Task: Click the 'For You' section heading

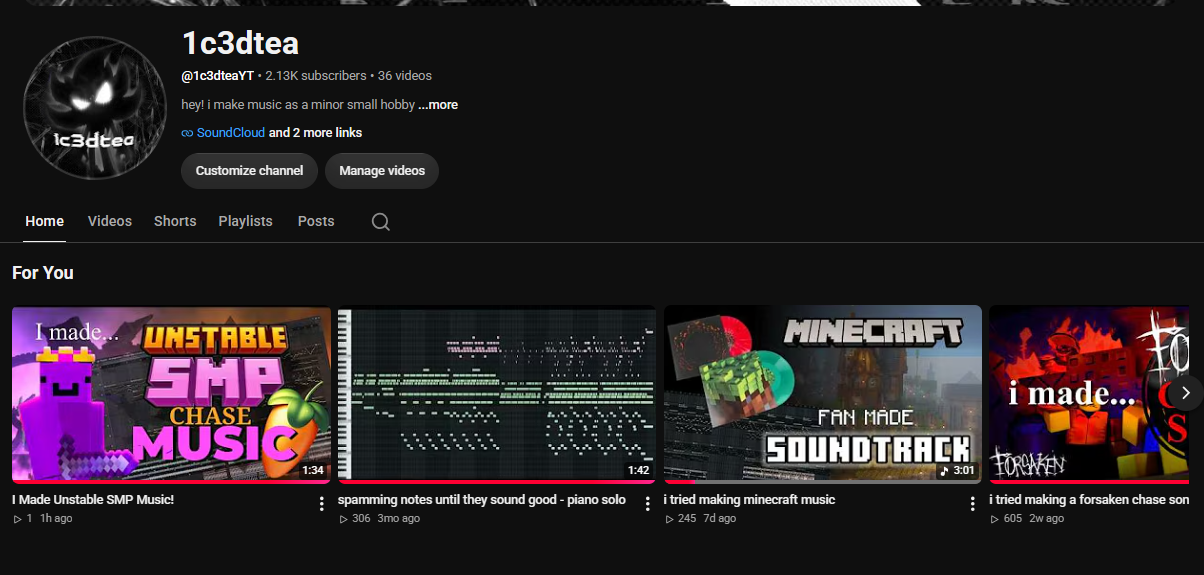Action: 43,273
